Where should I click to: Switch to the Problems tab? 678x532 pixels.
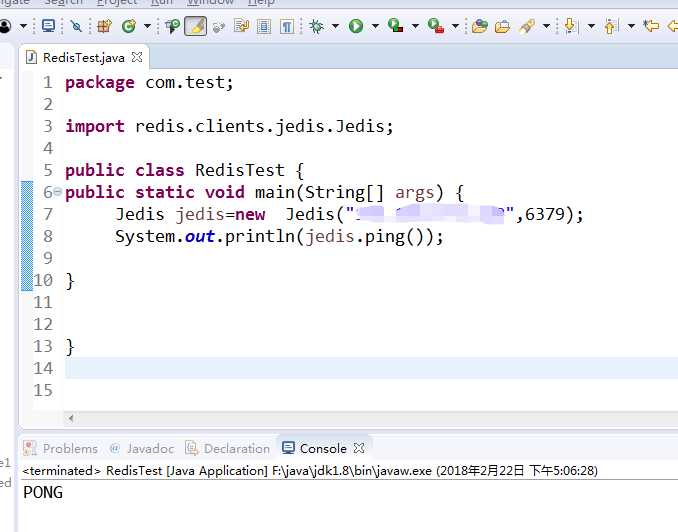[x=61, y=449]
